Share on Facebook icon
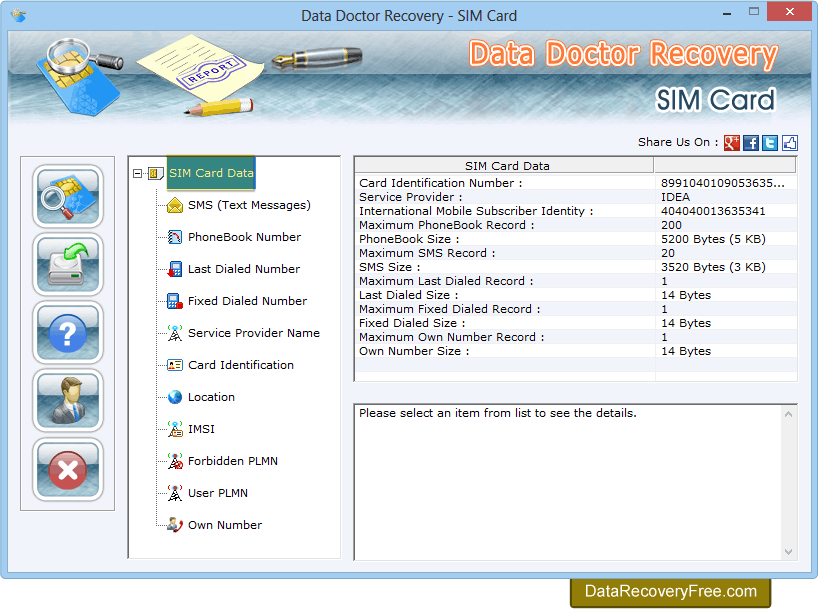 [751, 142]
